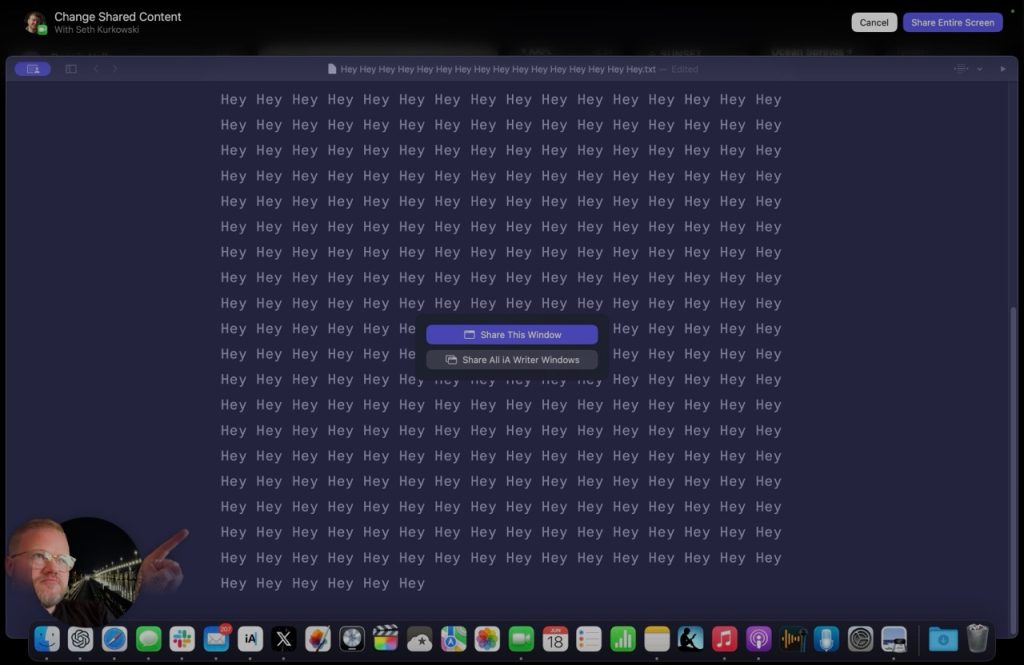The width and height of the screenshot is (1024, 665).
Task: Launch Slack from the dock
Action: pos(182,638)
